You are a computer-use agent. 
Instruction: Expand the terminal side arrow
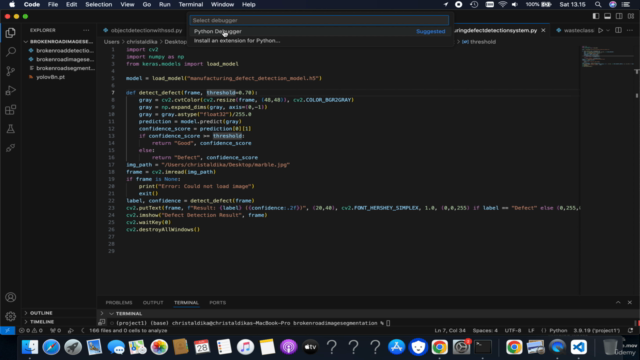tap(102, 313)
